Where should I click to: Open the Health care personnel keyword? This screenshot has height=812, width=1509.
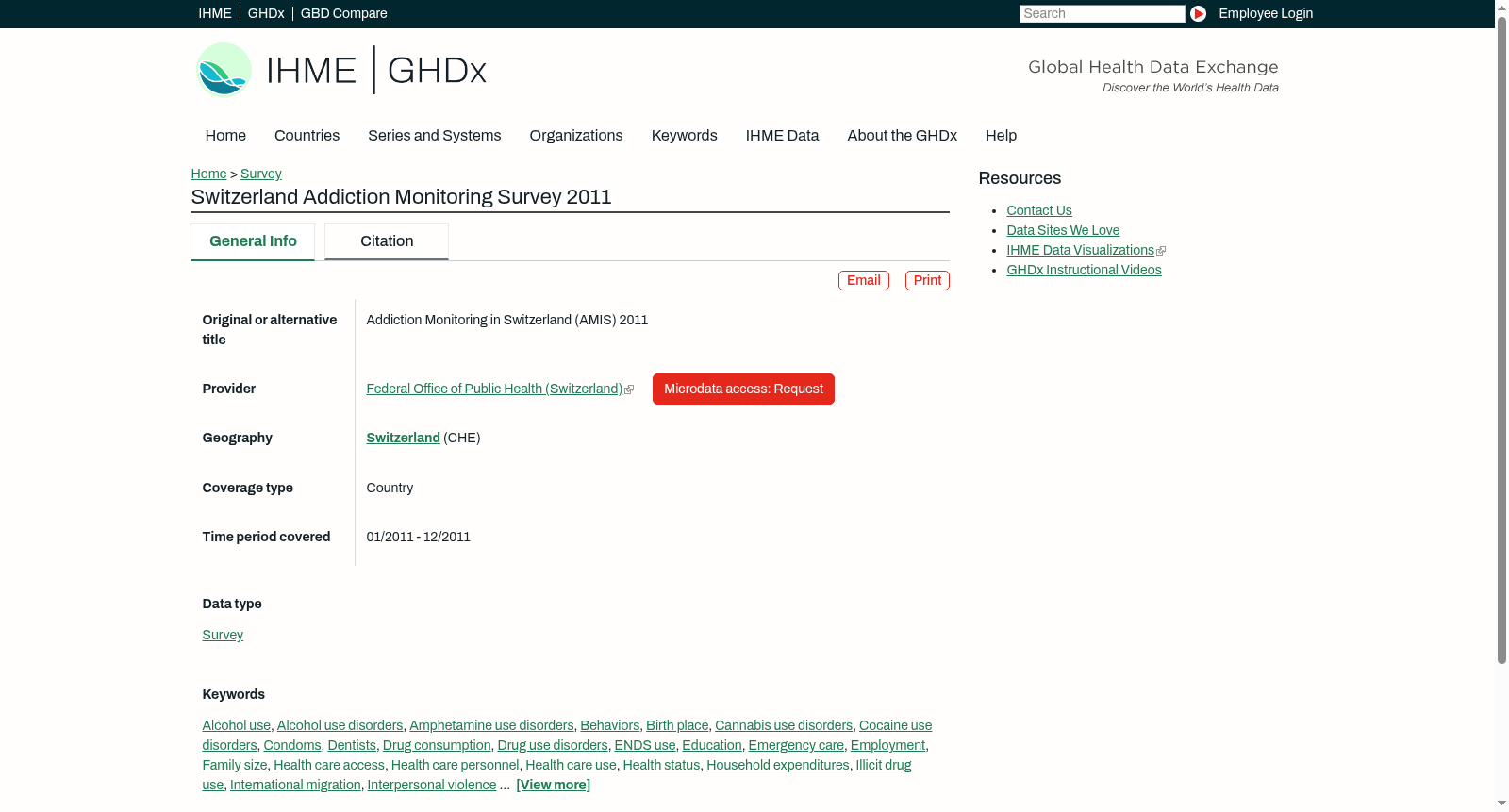(x=456, y=765)
